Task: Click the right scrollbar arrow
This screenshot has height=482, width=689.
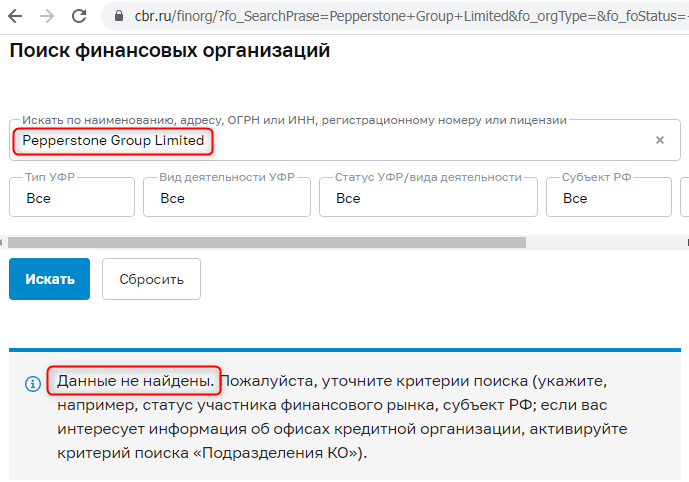Action: click(687, 242)
